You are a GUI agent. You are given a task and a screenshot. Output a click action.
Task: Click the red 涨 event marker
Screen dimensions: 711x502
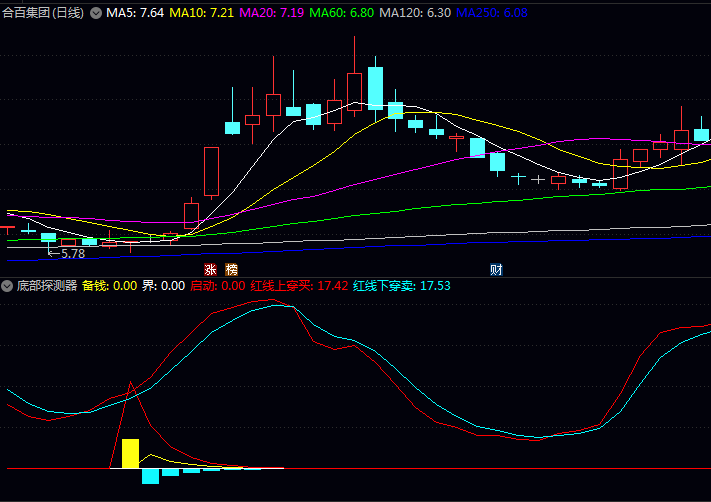211,270
